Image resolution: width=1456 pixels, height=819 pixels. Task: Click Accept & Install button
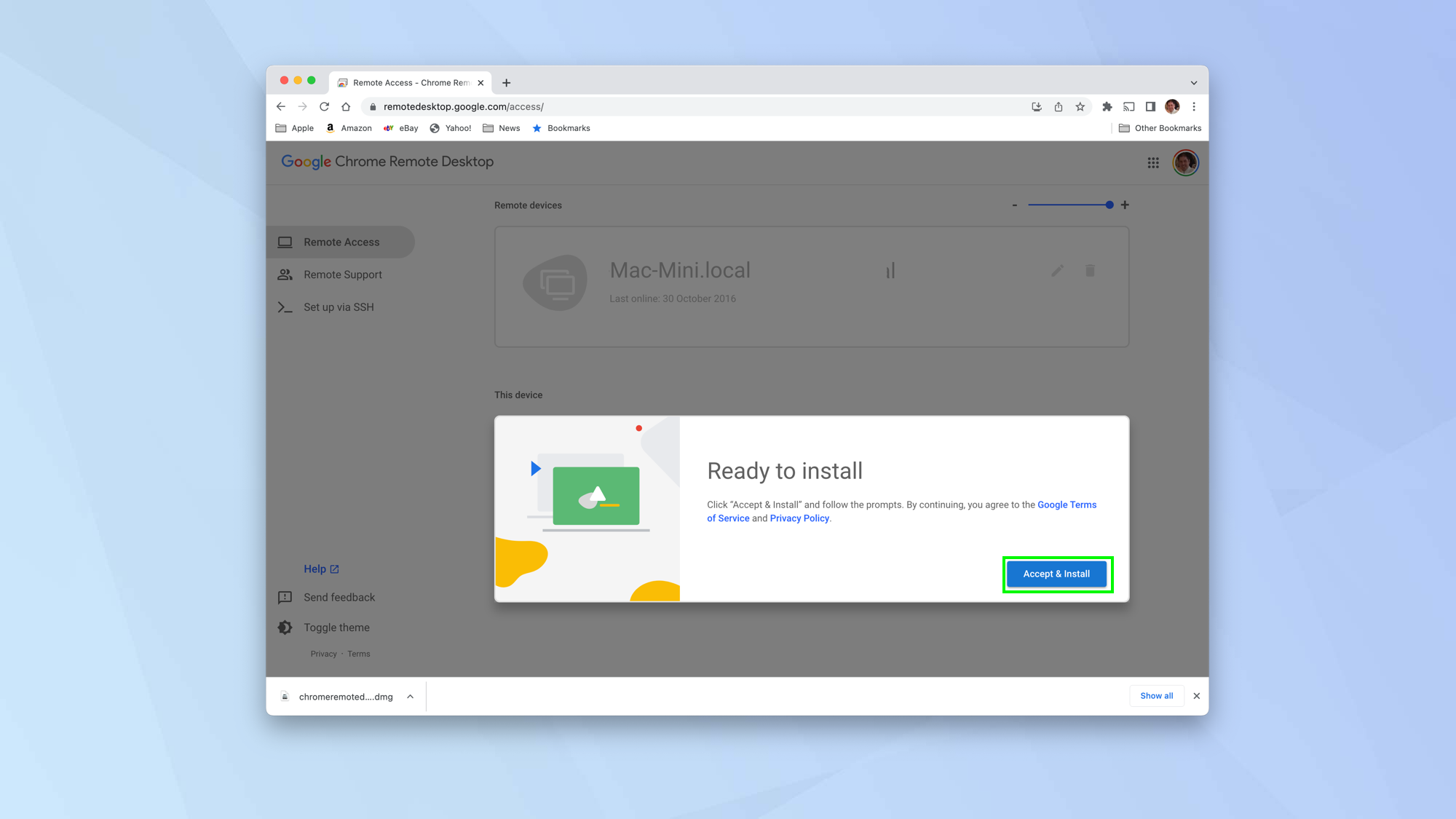tap(1057, 573)
